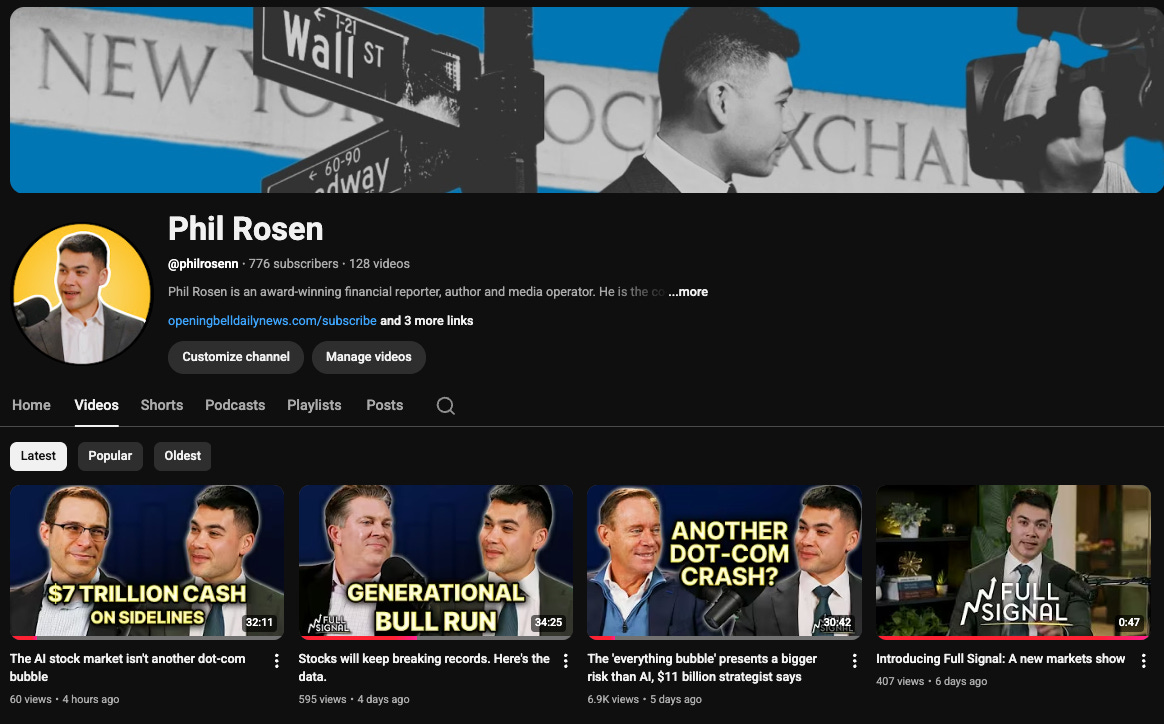
Task: Open the 'Generational Bull Run' video thumbnail
Action: (436, 562)
